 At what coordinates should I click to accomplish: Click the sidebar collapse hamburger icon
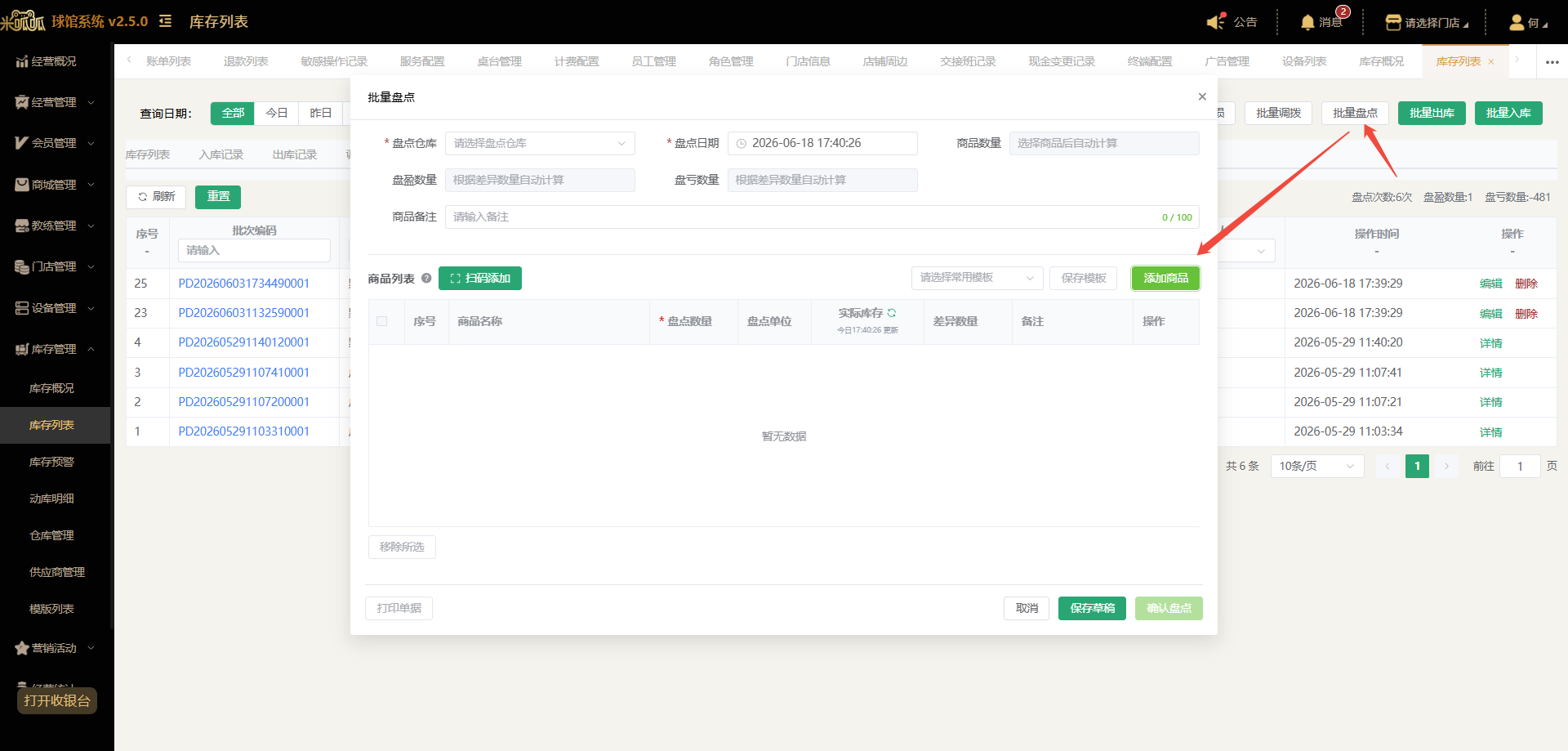[x=165, y=21]
